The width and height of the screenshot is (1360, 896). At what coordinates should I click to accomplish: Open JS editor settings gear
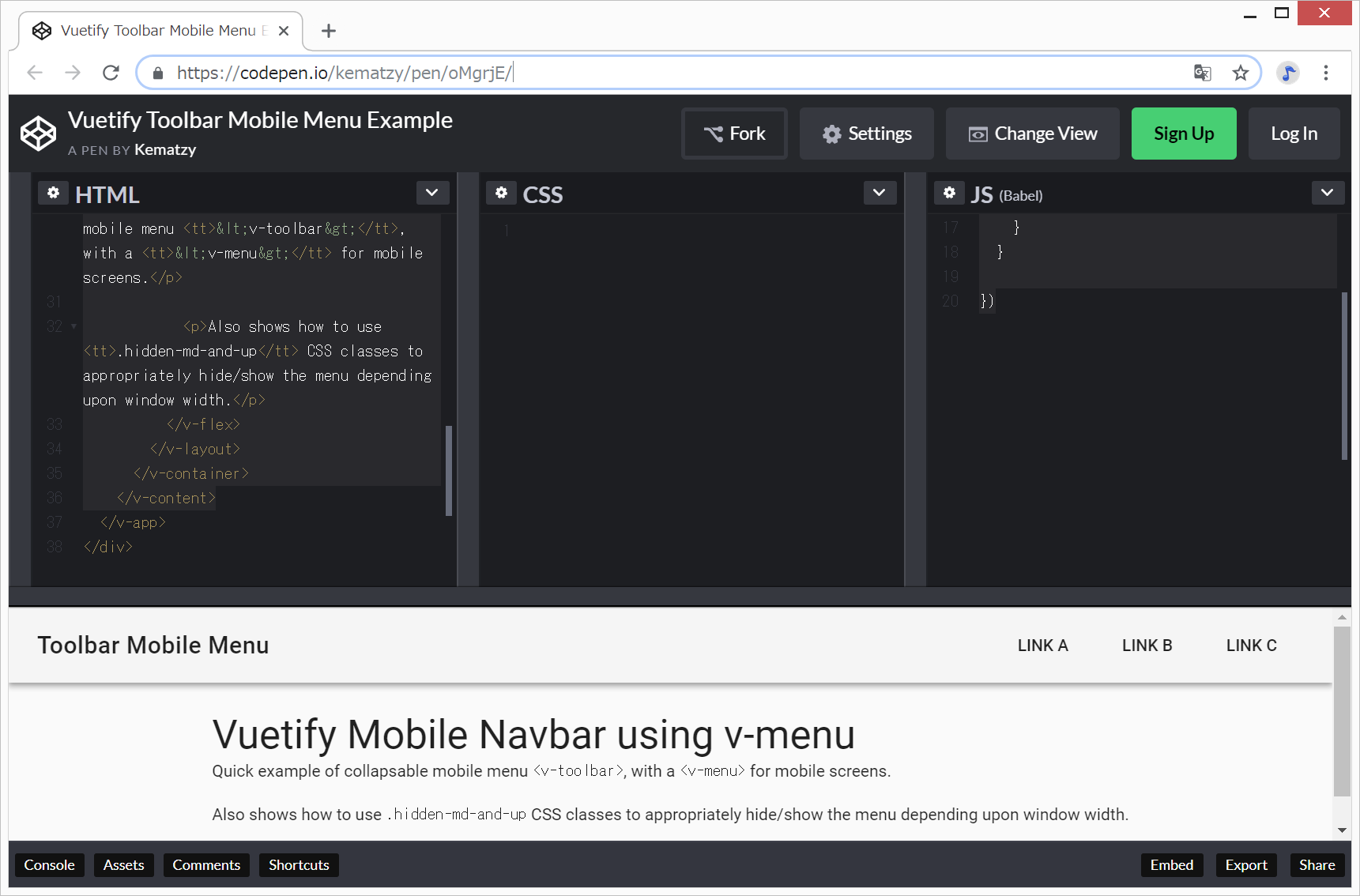pyautogui.click(x=949, y=193)
